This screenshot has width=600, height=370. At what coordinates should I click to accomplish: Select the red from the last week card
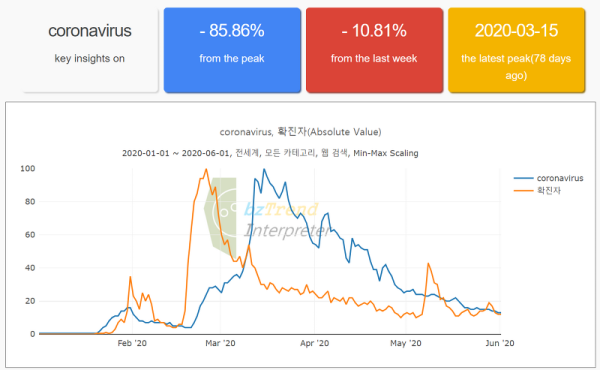coord(374,50)
